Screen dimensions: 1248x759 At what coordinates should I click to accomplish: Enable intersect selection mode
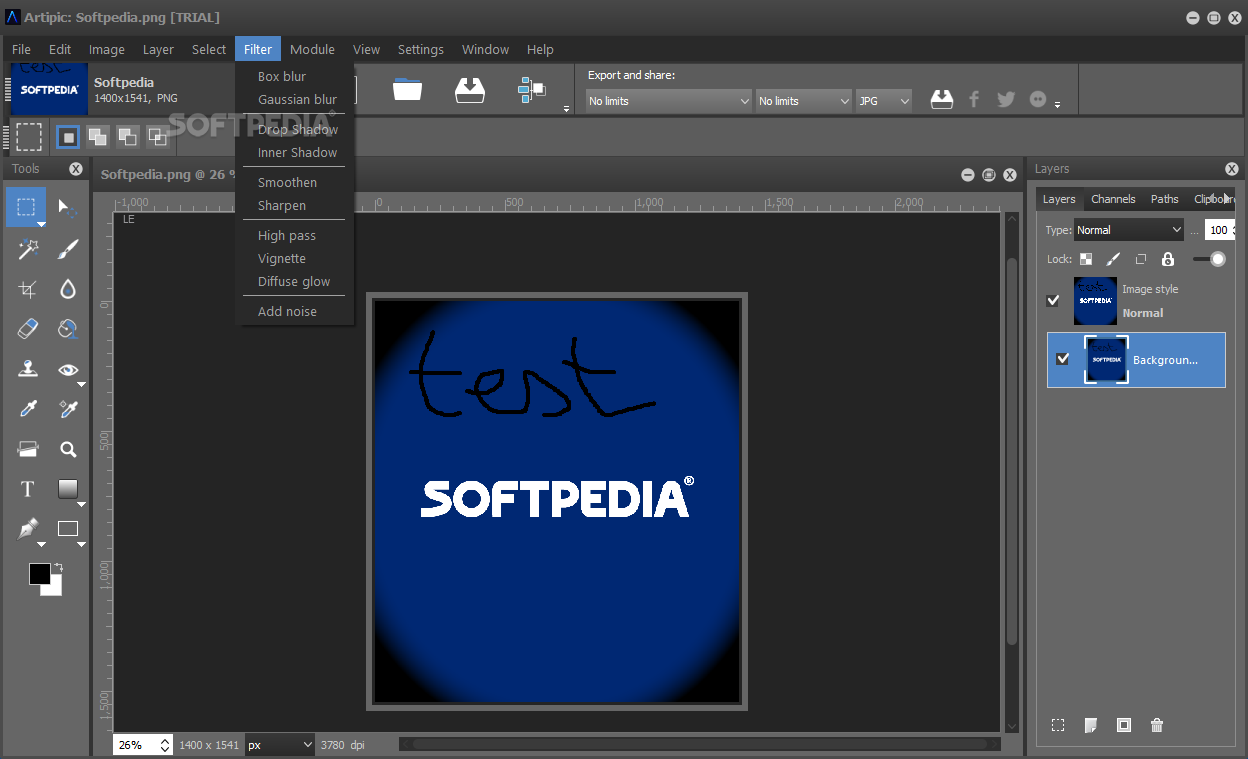click(x=157, y=136)
